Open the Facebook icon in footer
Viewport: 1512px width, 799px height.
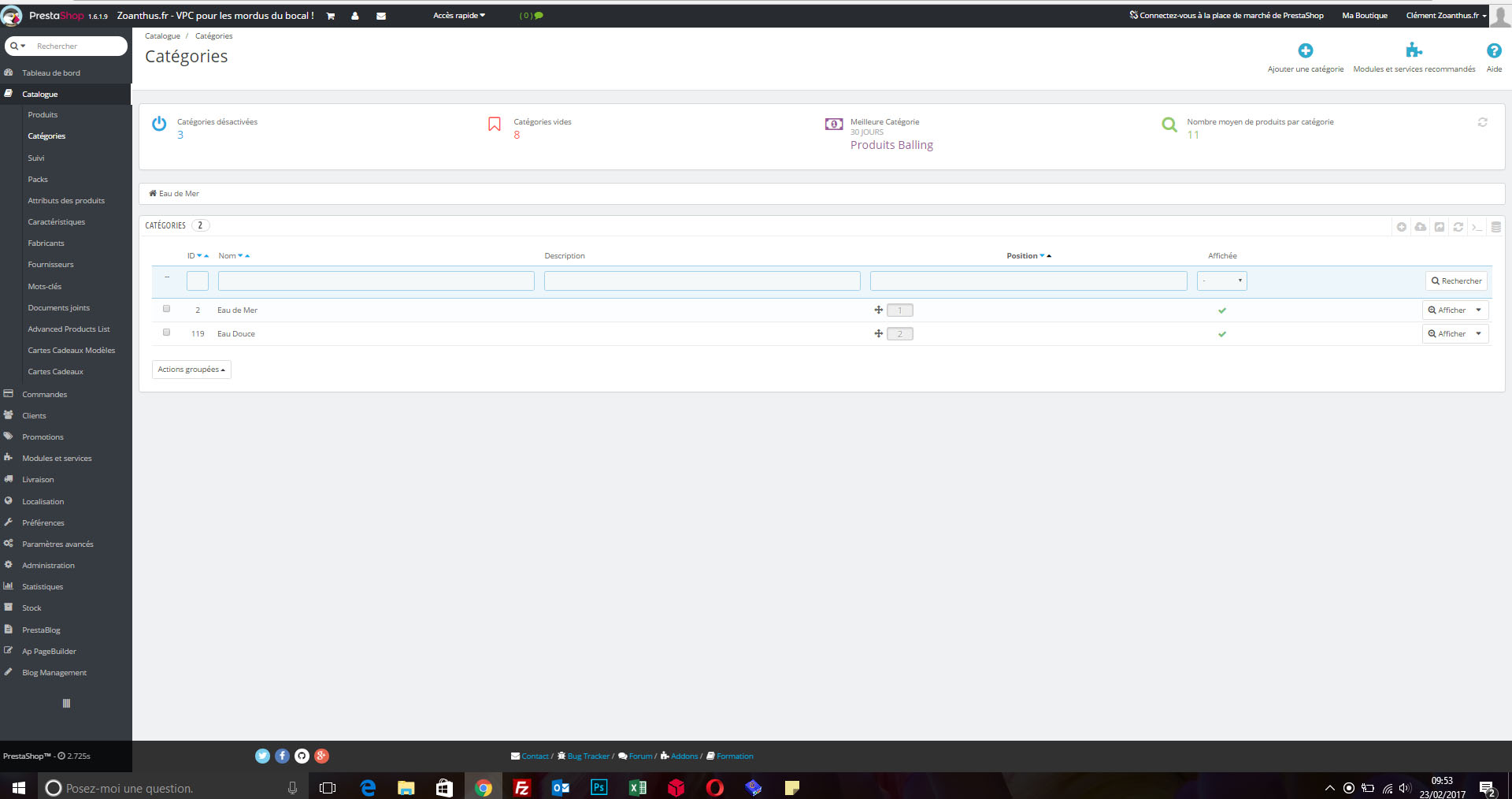point(282,756)
